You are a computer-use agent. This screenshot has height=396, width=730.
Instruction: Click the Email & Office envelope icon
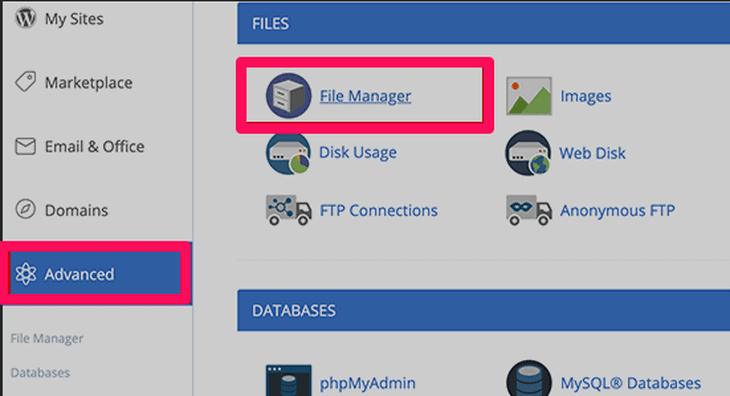tap(25, 146)
